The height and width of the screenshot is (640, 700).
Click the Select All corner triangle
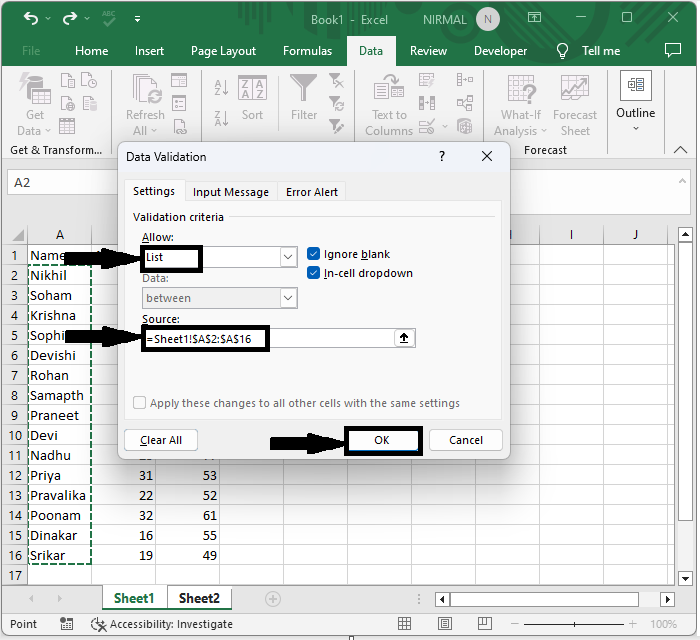[17, 235]
